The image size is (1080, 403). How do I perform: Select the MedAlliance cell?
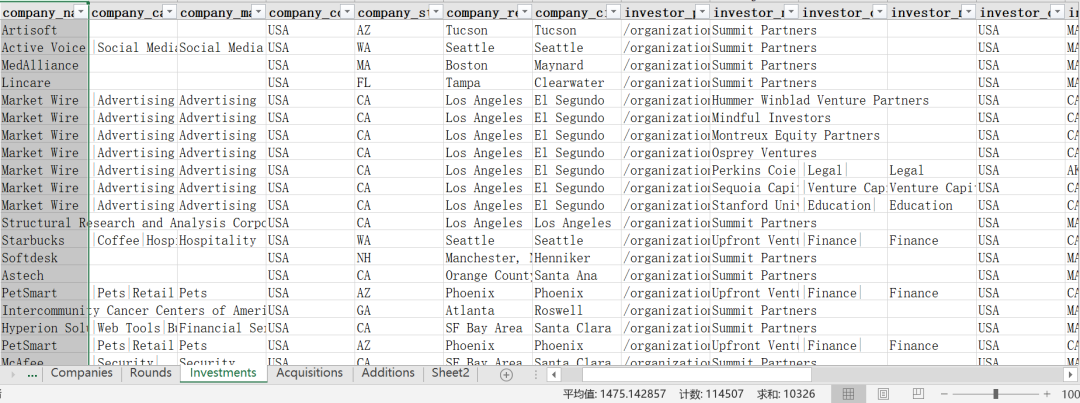pyautogui.click(x=45, y=65)
